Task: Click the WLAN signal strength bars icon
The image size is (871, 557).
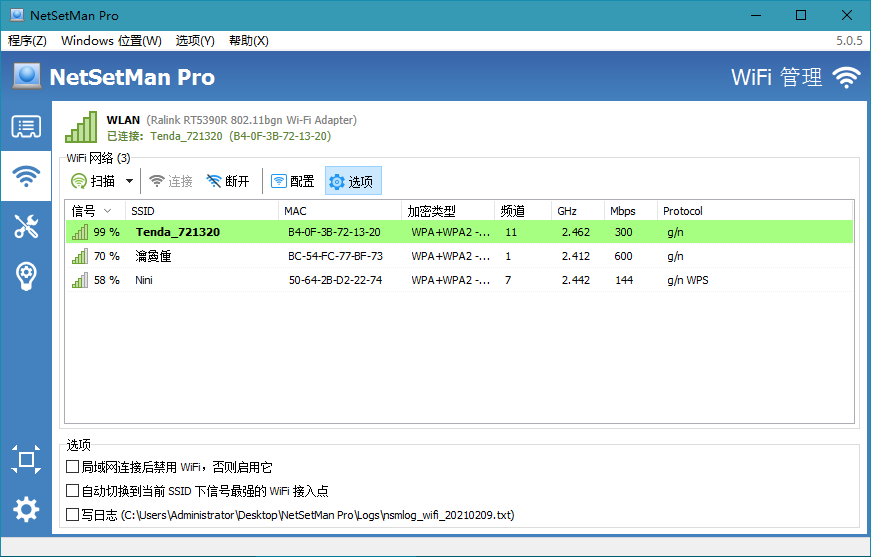Action: (x=82, y=127)
